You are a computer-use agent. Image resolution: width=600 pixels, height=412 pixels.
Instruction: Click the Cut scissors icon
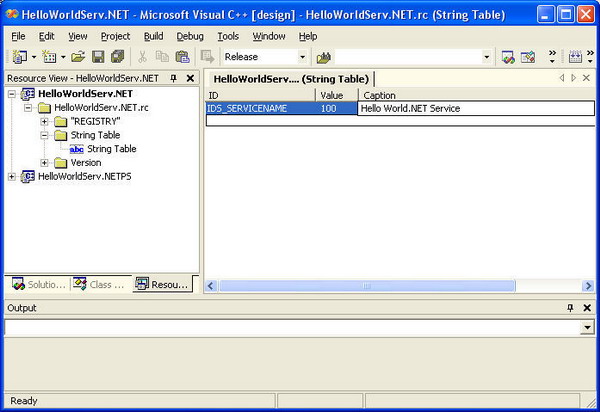click(x=142, y=57)
